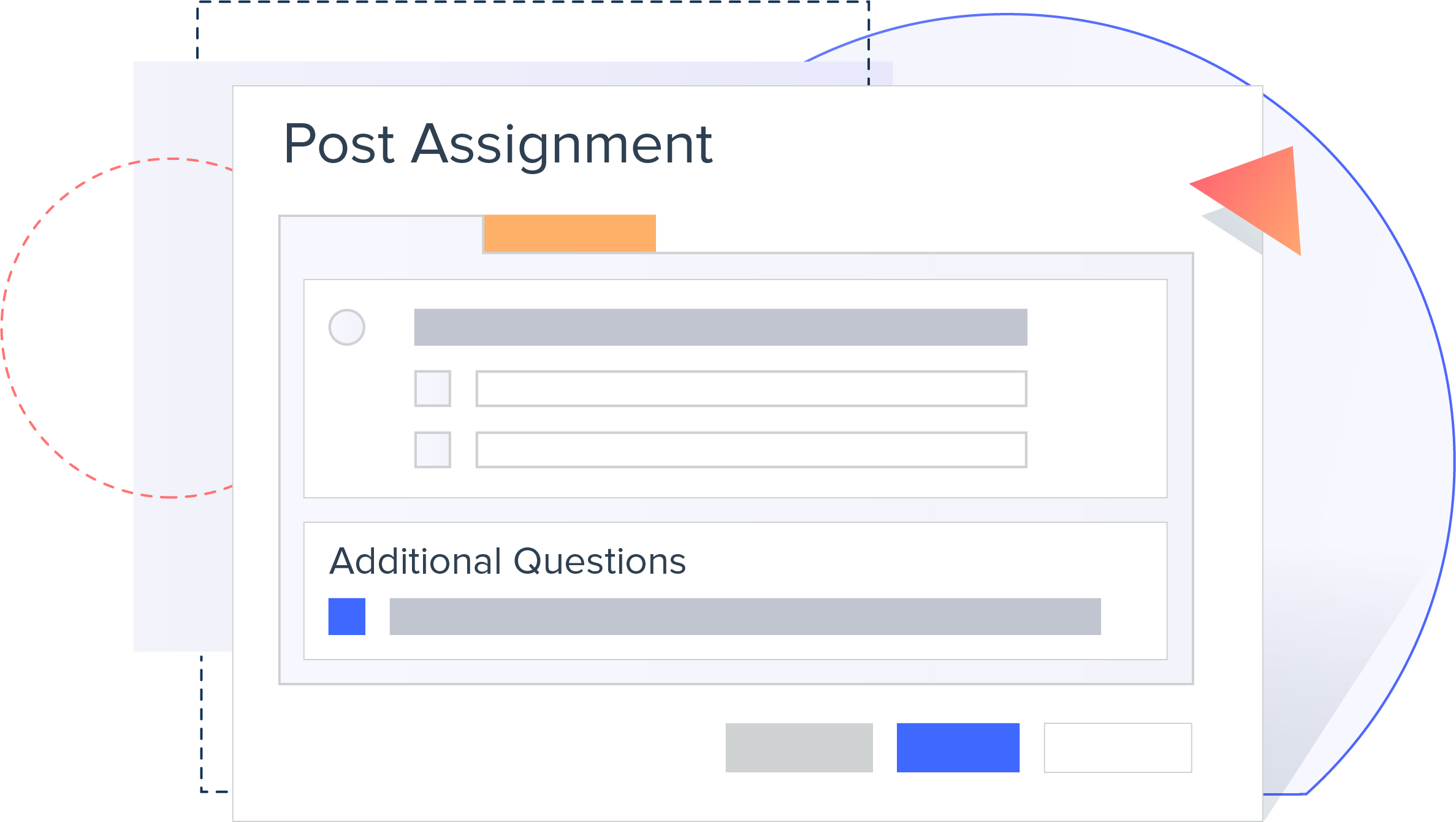Click the blue primary button
Screen dimensions: 1456x822
pos(958,748)
